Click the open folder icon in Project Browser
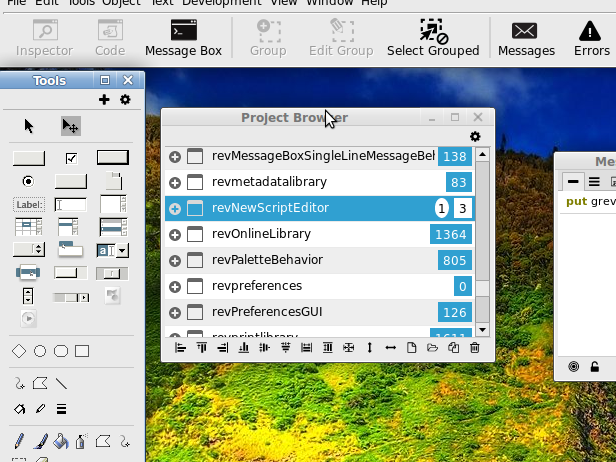Viewport: 616px width, 462px height. pyautogui.click(x=432, y=348)
